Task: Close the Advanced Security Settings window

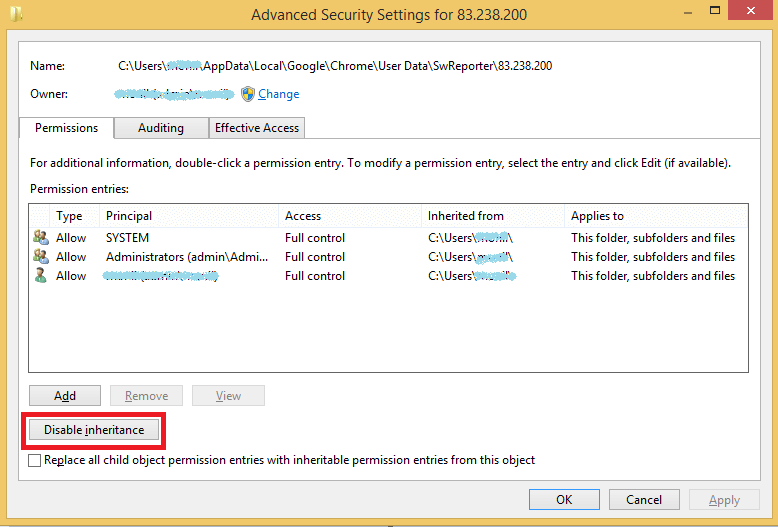Action: (x=750, y=11)
